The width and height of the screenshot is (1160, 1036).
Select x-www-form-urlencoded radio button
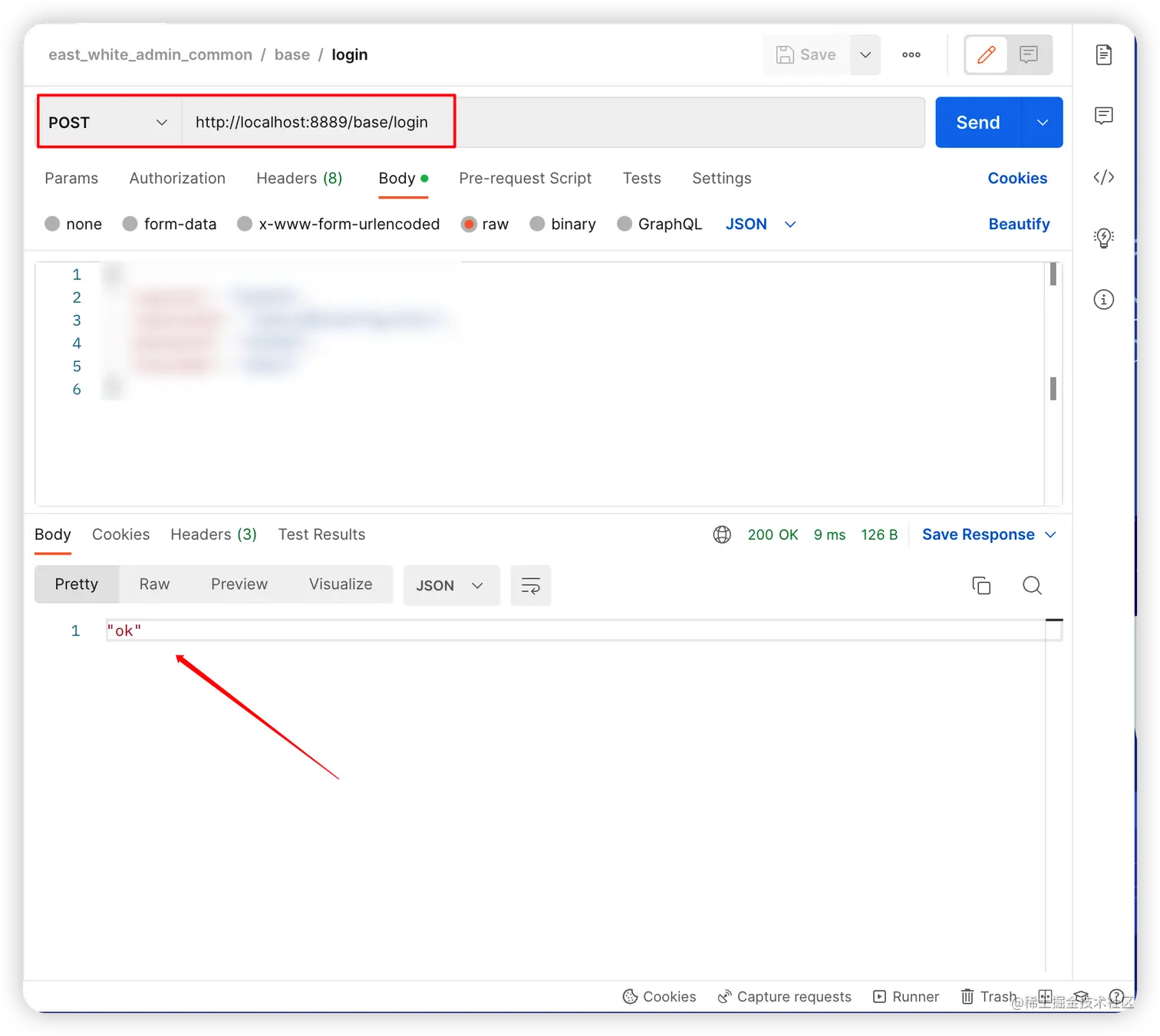[x=245, y=224]
